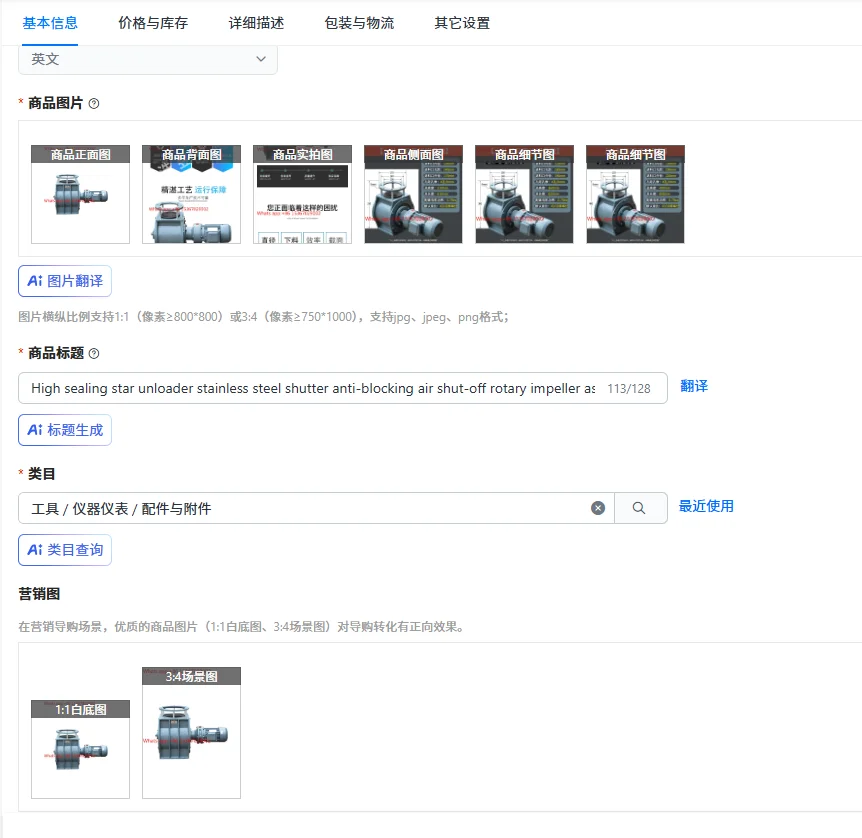This screenshot has width=862, height=838.
Task: Go to the 详细描述 tab
Action: 257,23
